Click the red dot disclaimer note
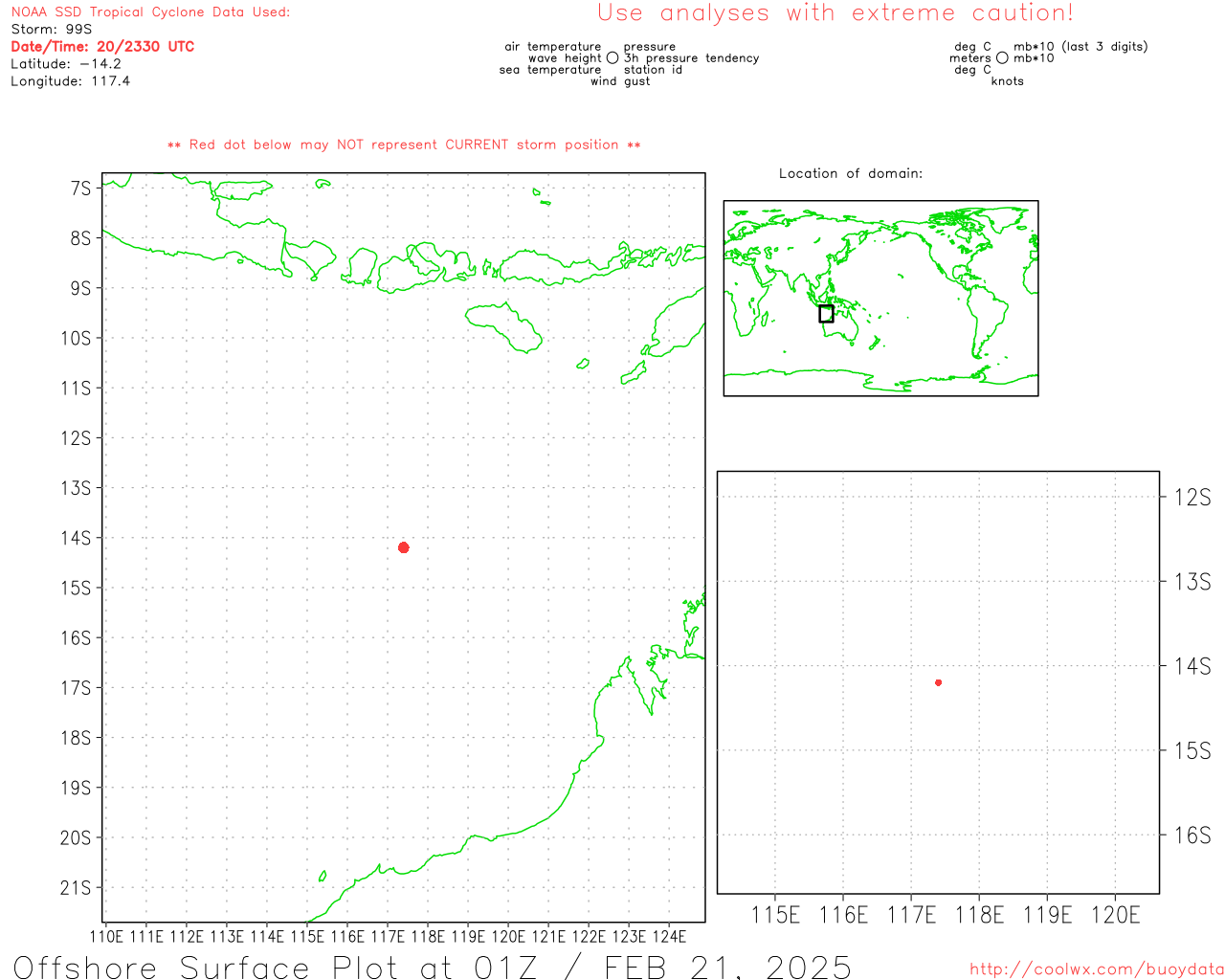The width and height of the screenshot is (1225, 980). pyautogui.click(x=404, y=145)
